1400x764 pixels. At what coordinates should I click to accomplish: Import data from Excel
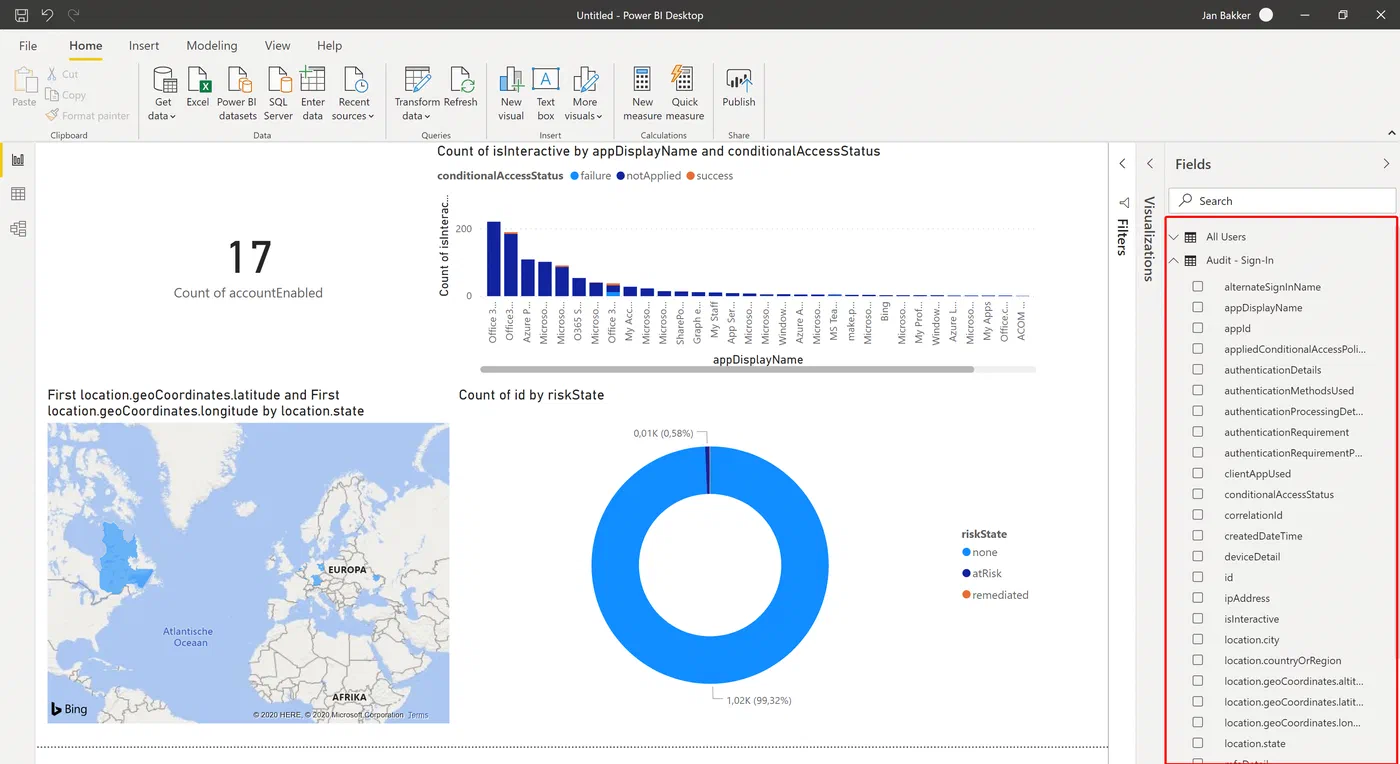[x=198, y=88]
